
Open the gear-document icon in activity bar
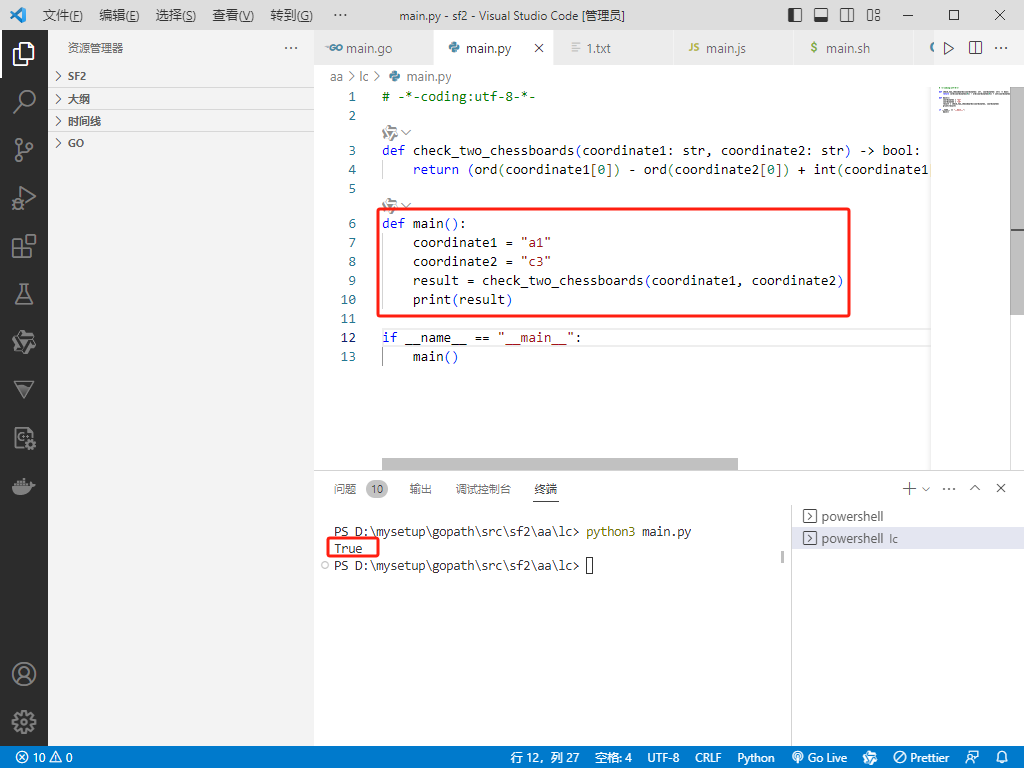click(x=24, y=438)
